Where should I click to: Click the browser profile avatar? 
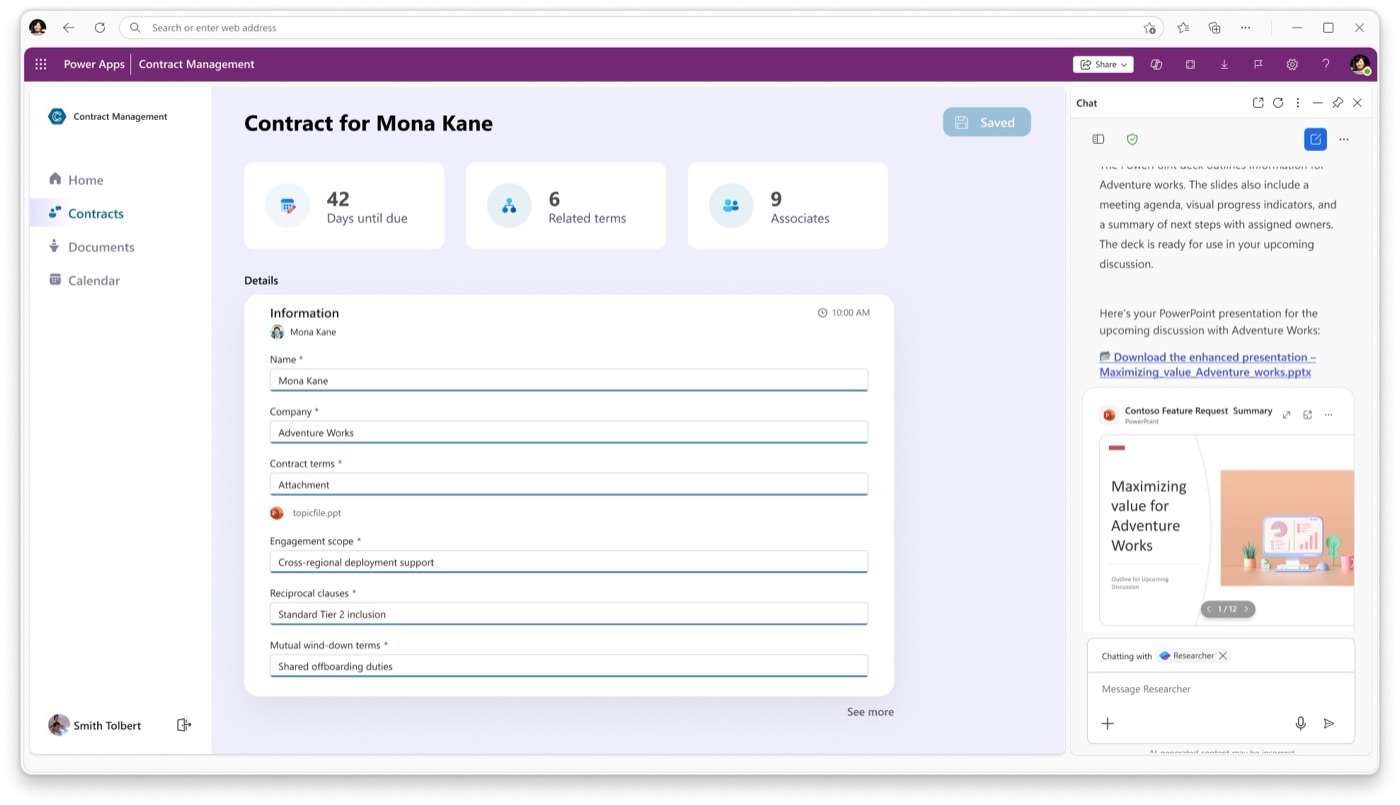38,28
